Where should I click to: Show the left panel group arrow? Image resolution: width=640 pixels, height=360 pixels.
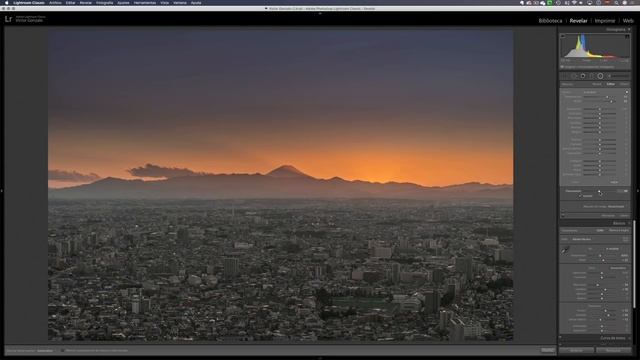tap(2, 190)
